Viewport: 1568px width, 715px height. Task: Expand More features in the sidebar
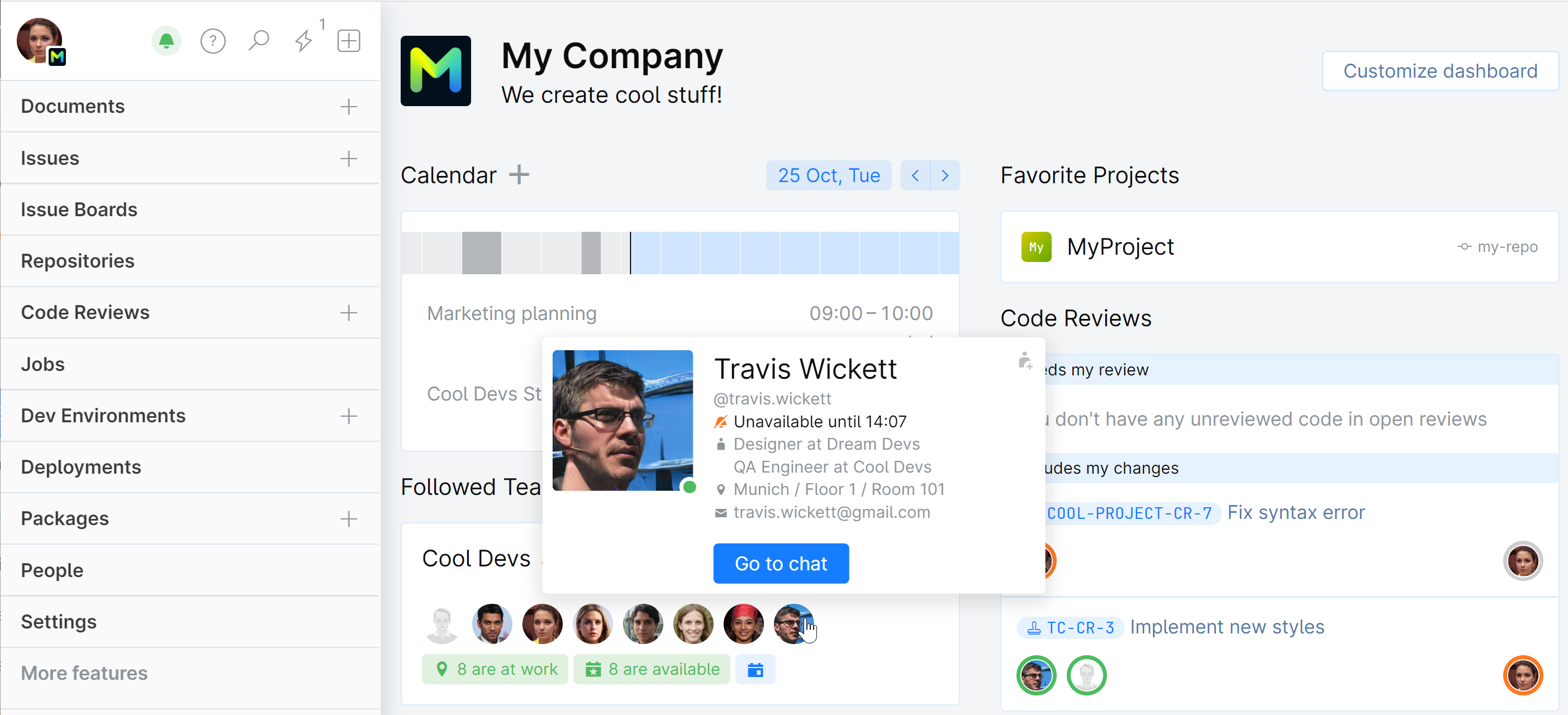[x=84, y=673]
